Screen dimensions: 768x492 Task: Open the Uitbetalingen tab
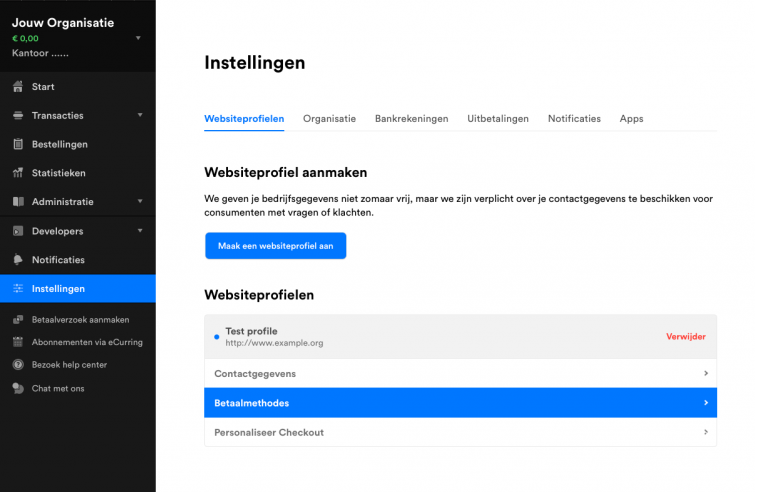click(x=498, y=119)
